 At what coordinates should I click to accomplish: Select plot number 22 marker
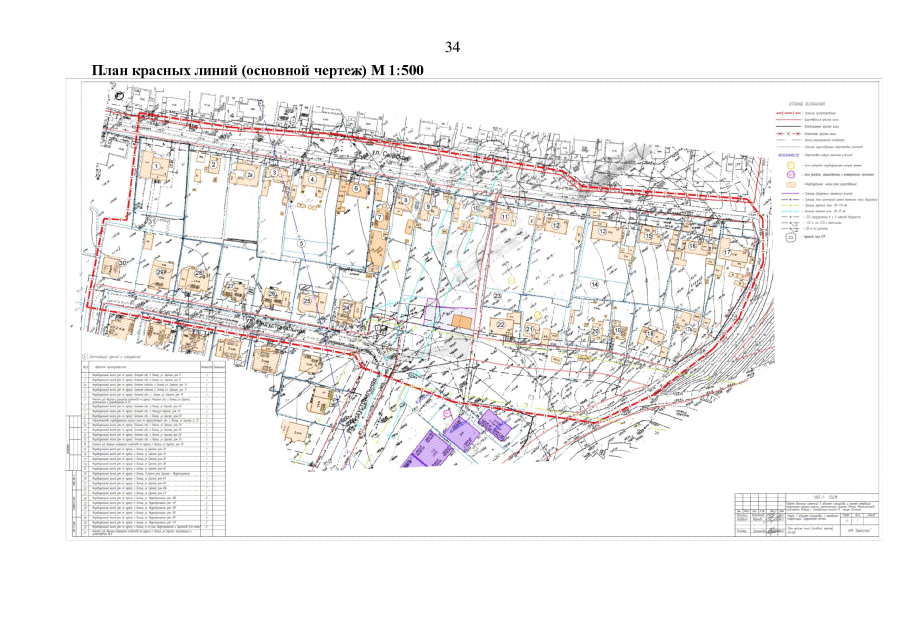coord(499,325)
